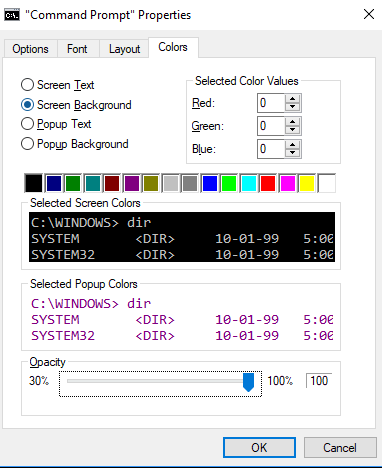
Task: Click the Command Prompt title bar icon
Action: tap(12, 15)
